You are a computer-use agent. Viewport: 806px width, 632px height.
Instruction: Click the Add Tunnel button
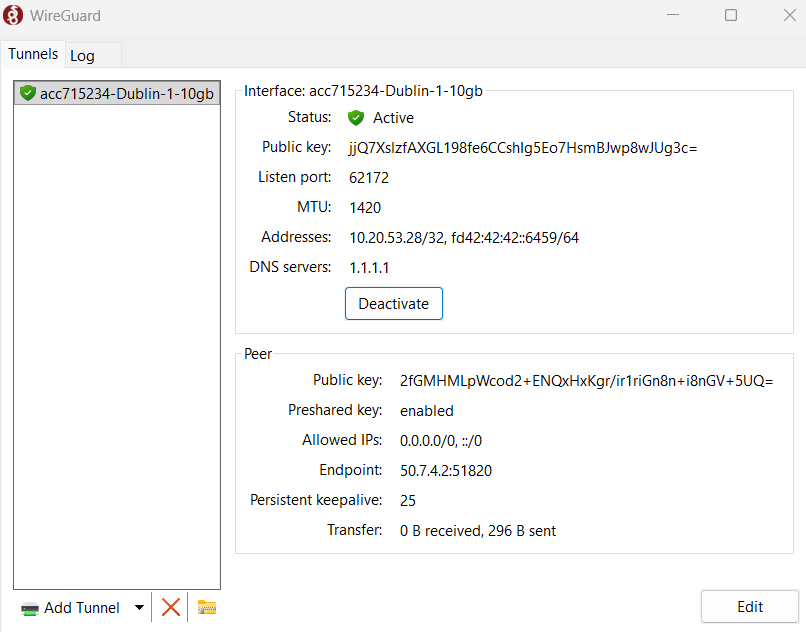click(70, 607)
